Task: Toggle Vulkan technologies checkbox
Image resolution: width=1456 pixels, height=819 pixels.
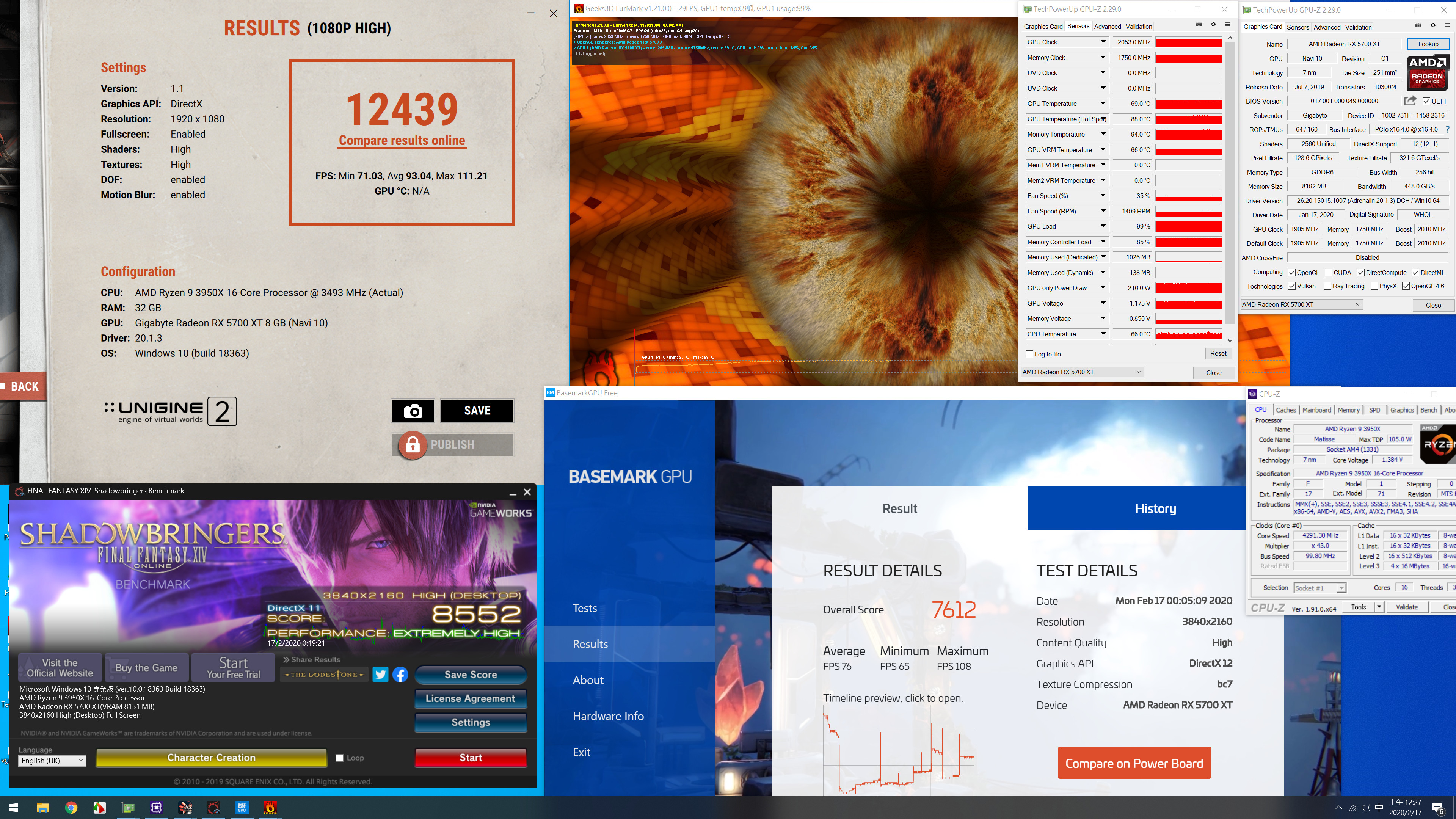Action: tap(1291, 286)
